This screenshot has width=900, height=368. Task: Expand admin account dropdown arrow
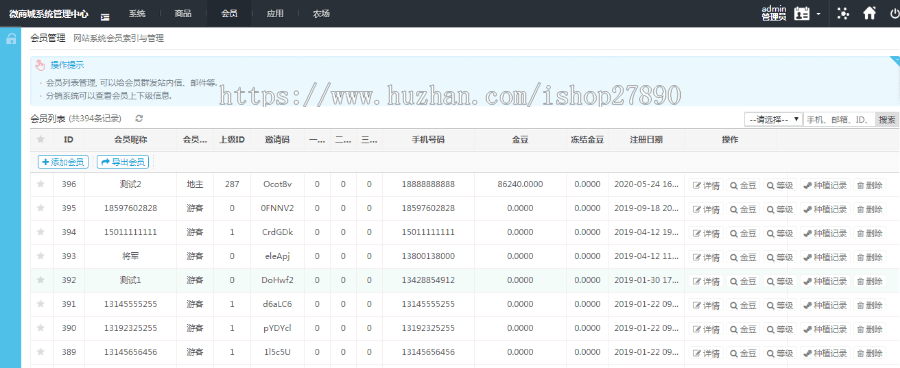[x=818, y=14]
